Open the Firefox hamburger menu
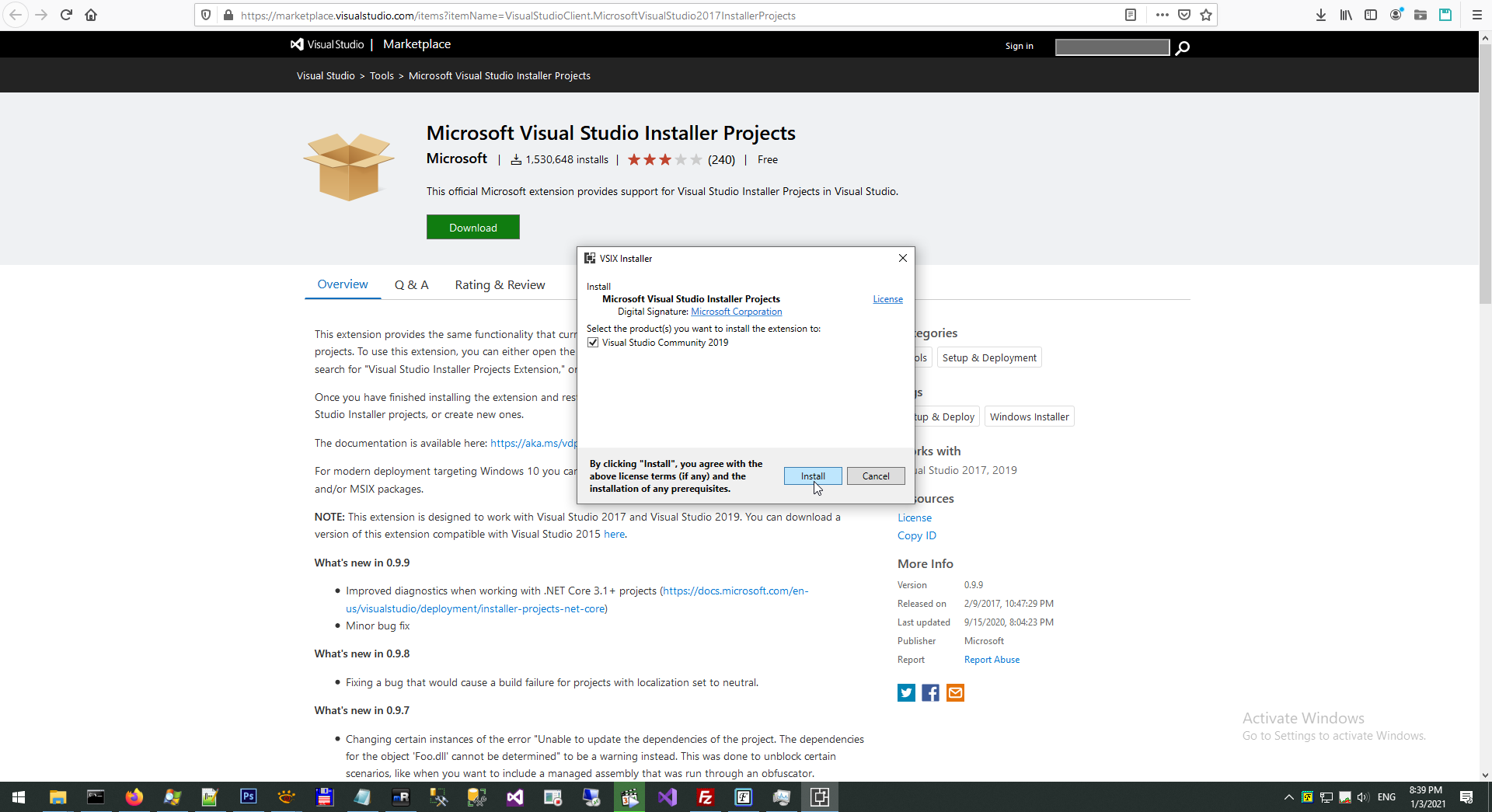Screen dimensions: 1492x812 [1477, 15]
